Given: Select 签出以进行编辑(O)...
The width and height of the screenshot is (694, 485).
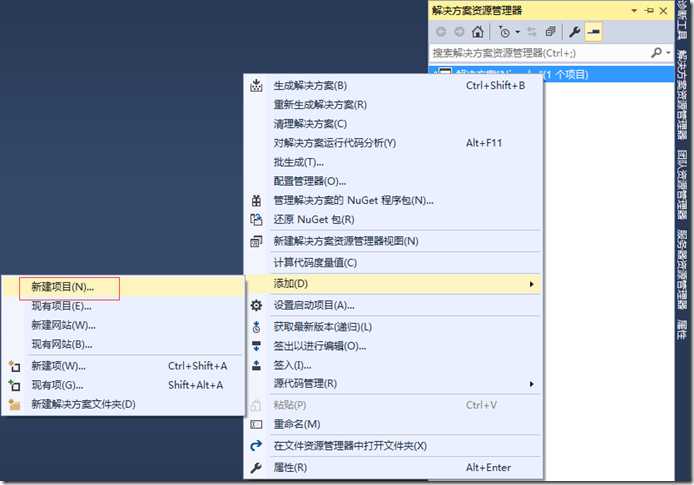Looking at the screenshot, I should pyautogui.click(x=393, y=346).
